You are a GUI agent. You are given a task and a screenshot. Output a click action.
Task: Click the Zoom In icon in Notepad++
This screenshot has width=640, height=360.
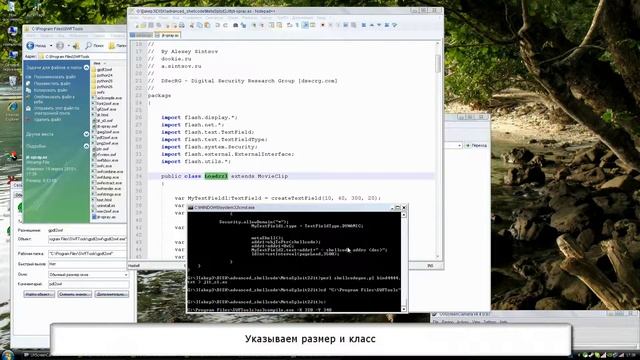[254, 25]
